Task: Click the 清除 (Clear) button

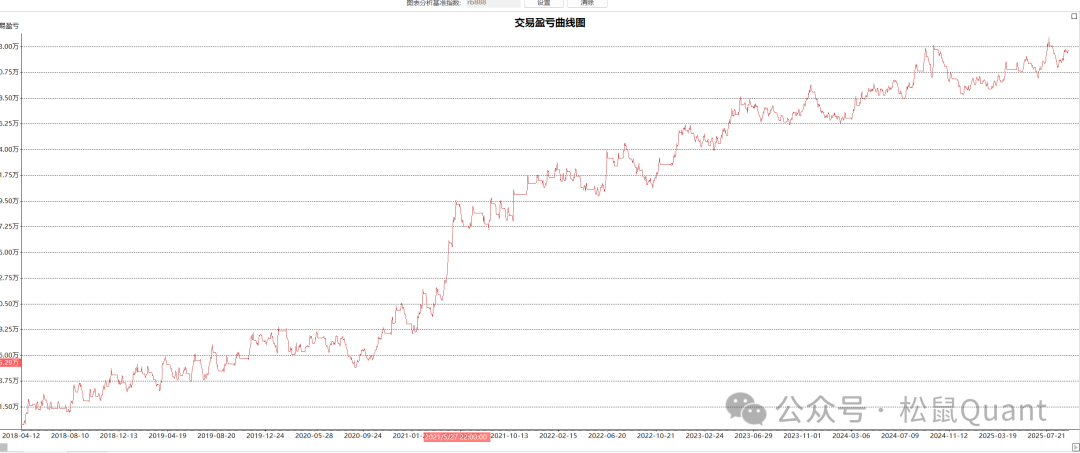Action: 587,3
